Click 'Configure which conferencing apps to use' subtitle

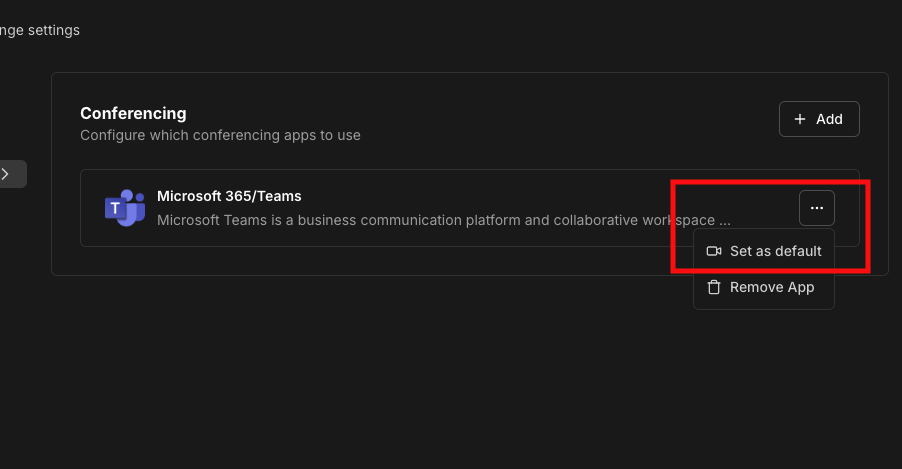[220, 135]
